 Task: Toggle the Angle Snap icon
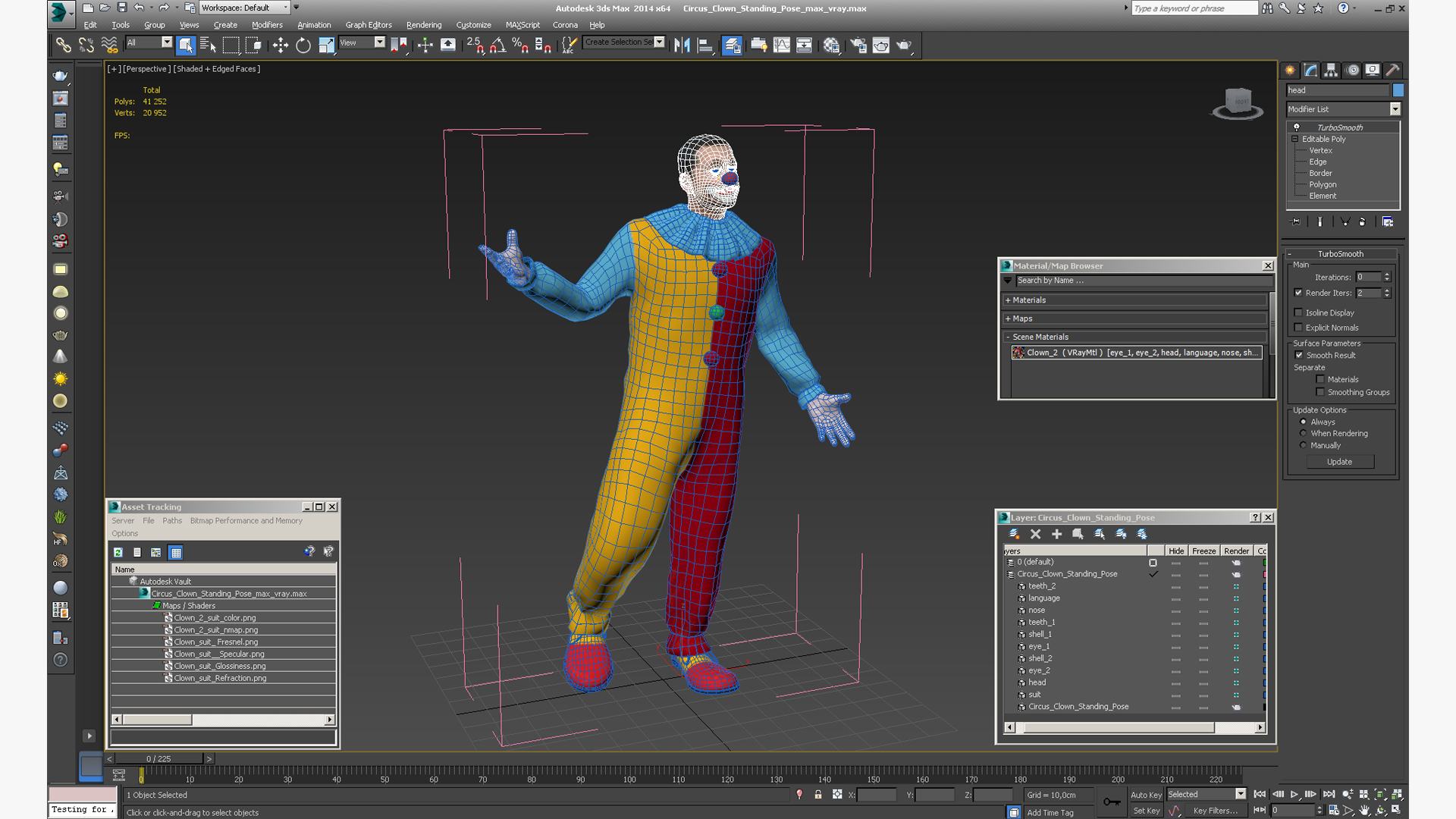pos(498,45)
